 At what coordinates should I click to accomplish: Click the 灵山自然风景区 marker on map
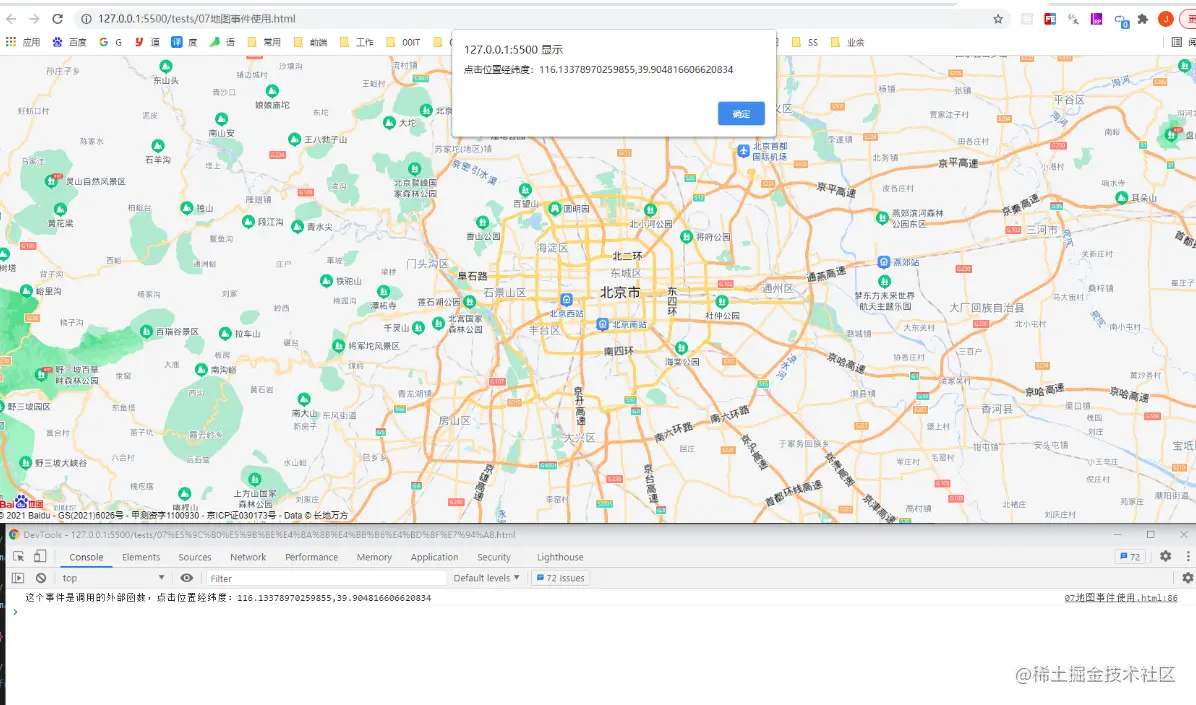pos(52,181)
